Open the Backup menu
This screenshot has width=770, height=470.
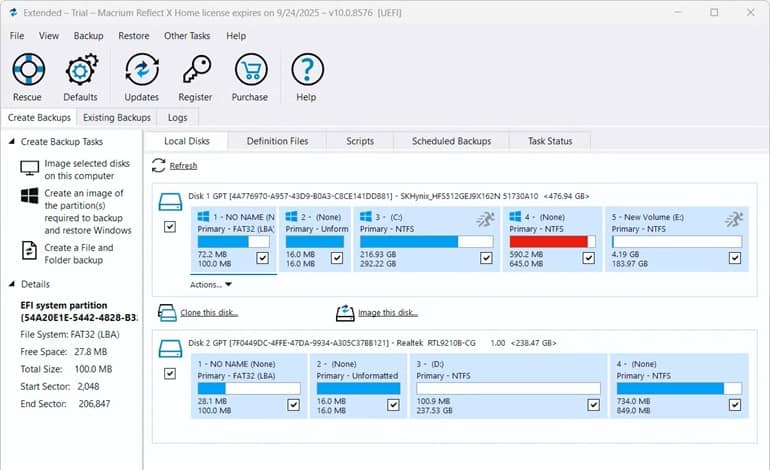pyautogui.click(x=88, y=36)
